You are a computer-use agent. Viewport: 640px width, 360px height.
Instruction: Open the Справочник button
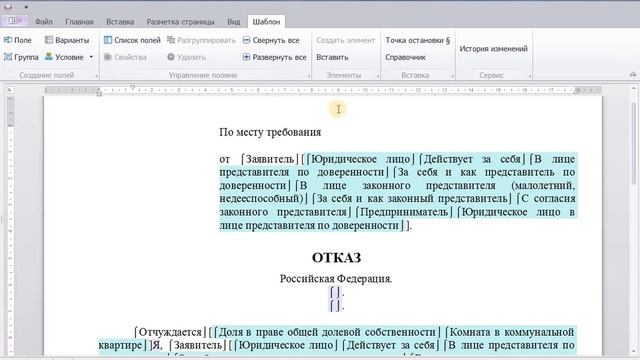click(x=405, y=57)
